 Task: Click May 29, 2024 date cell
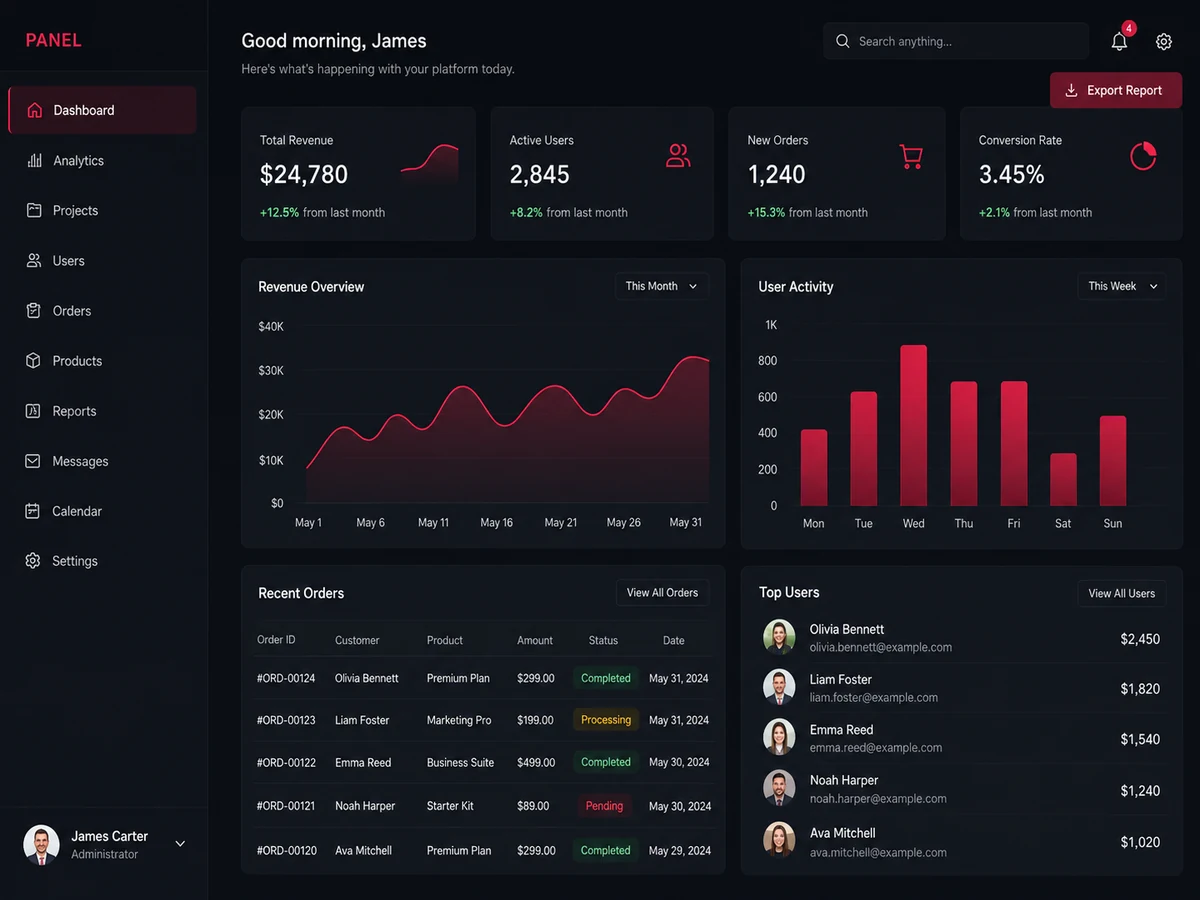[x=680, y=850]
